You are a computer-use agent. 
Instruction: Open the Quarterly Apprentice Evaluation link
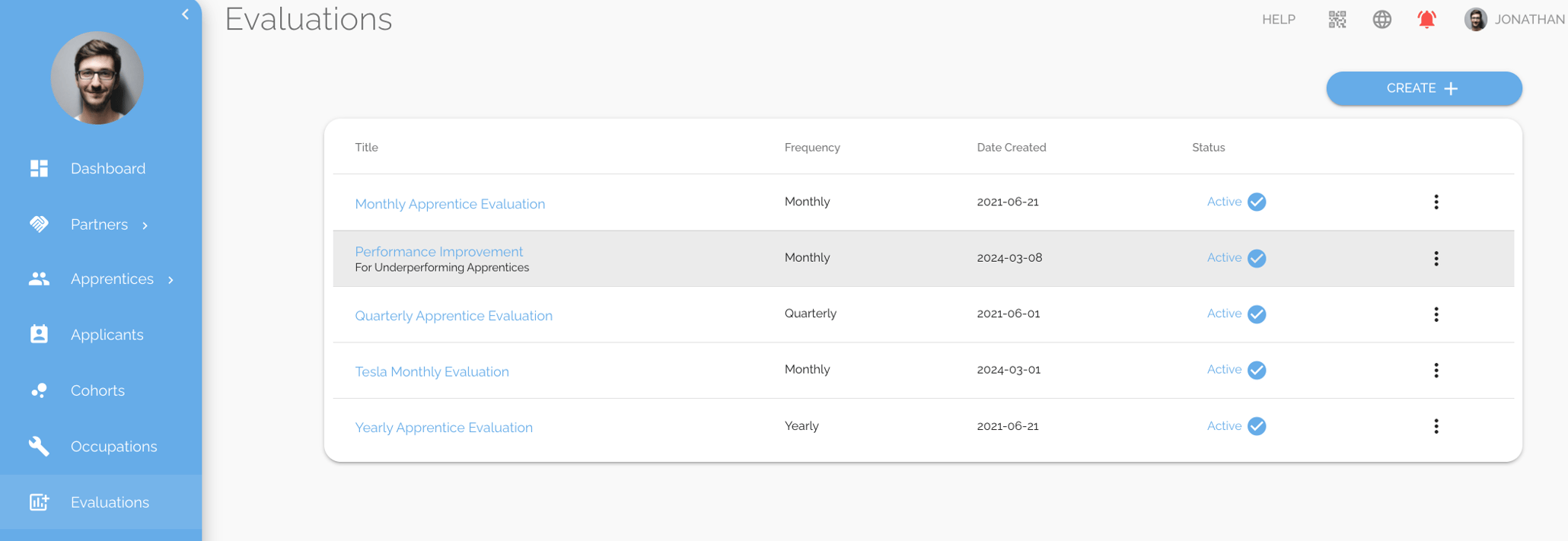454,316
